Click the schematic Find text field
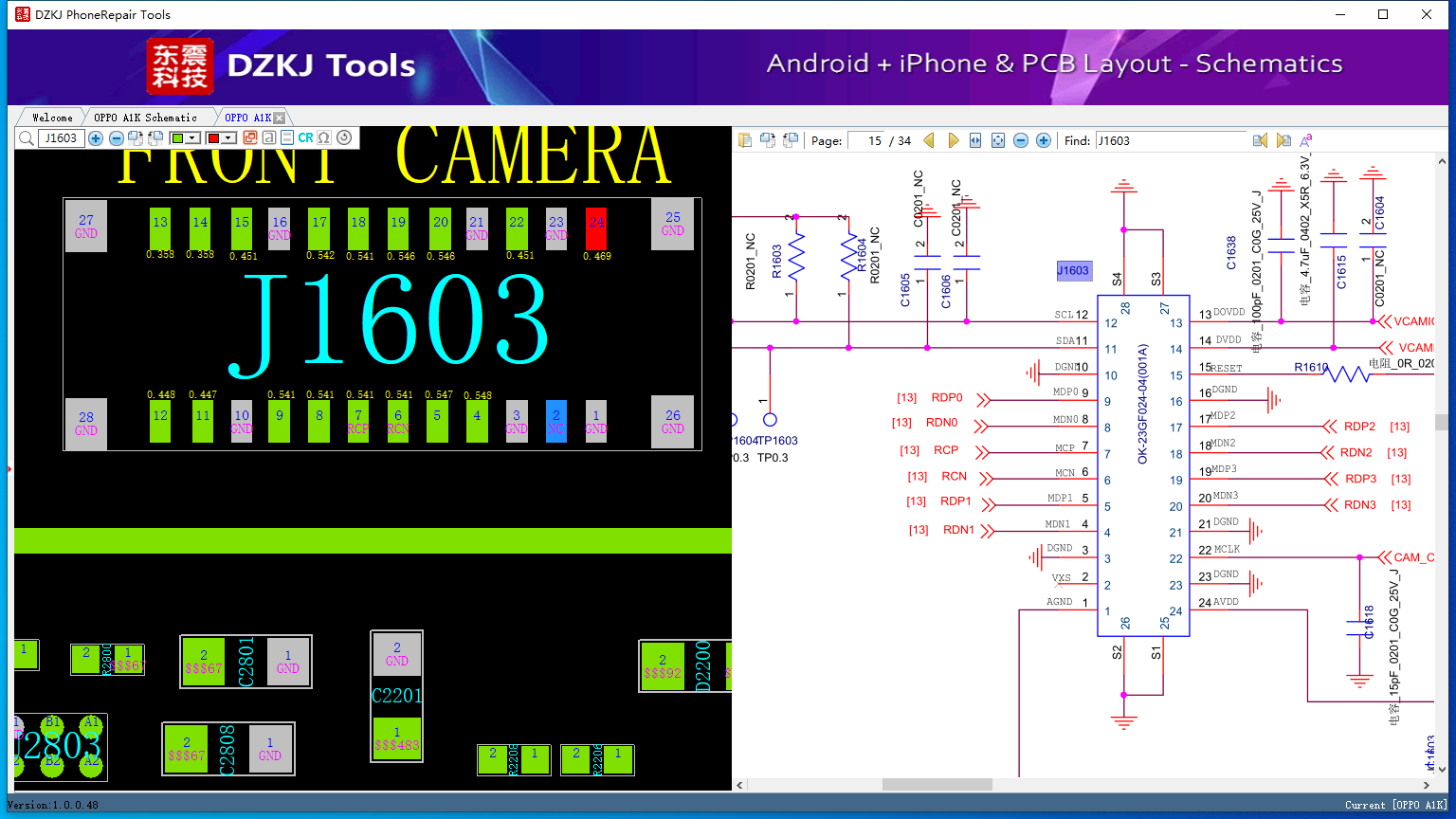Image resolution: width=1456 pixels, height=819 pixels. (1171, 140)
